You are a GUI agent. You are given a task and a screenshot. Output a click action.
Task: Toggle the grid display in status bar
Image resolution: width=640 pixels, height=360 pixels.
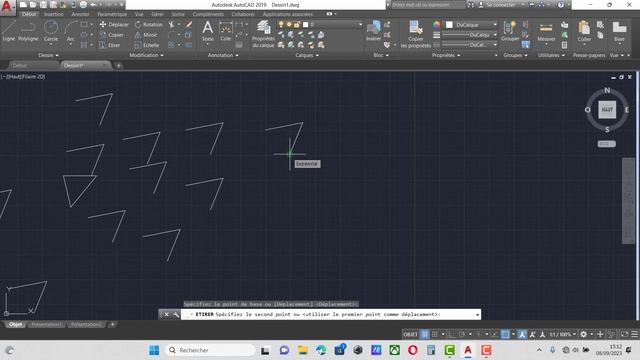click(425, 334)
